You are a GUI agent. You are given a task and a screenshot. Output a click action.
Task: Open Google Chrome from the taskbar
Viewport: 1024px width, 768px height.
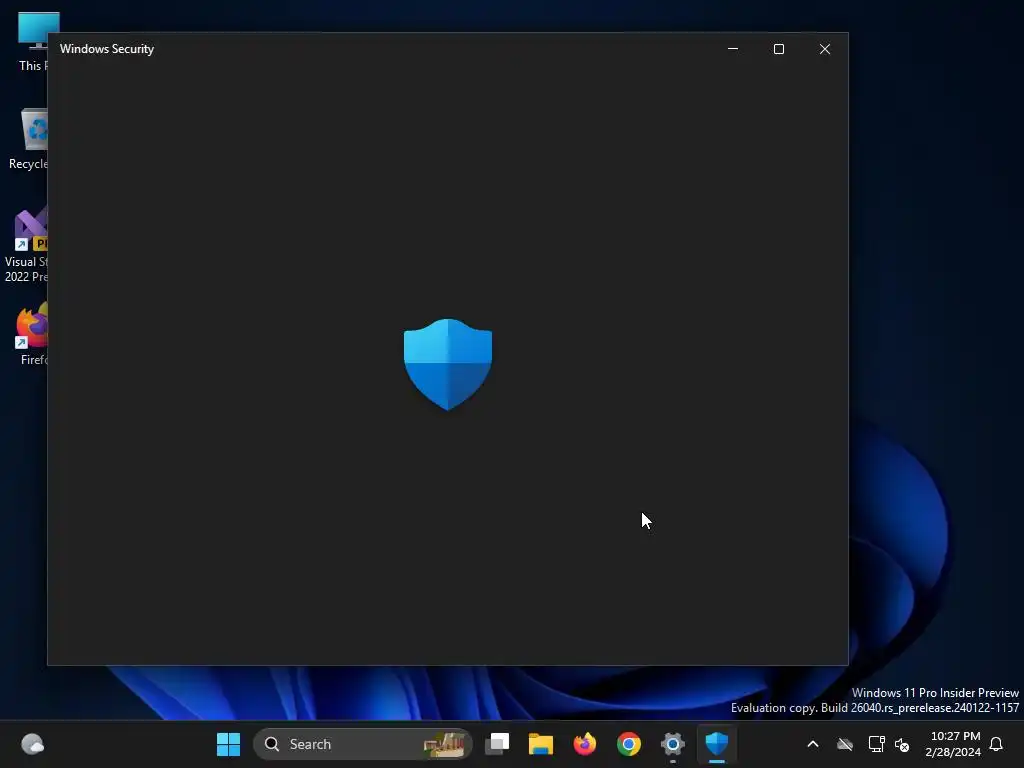629,744
